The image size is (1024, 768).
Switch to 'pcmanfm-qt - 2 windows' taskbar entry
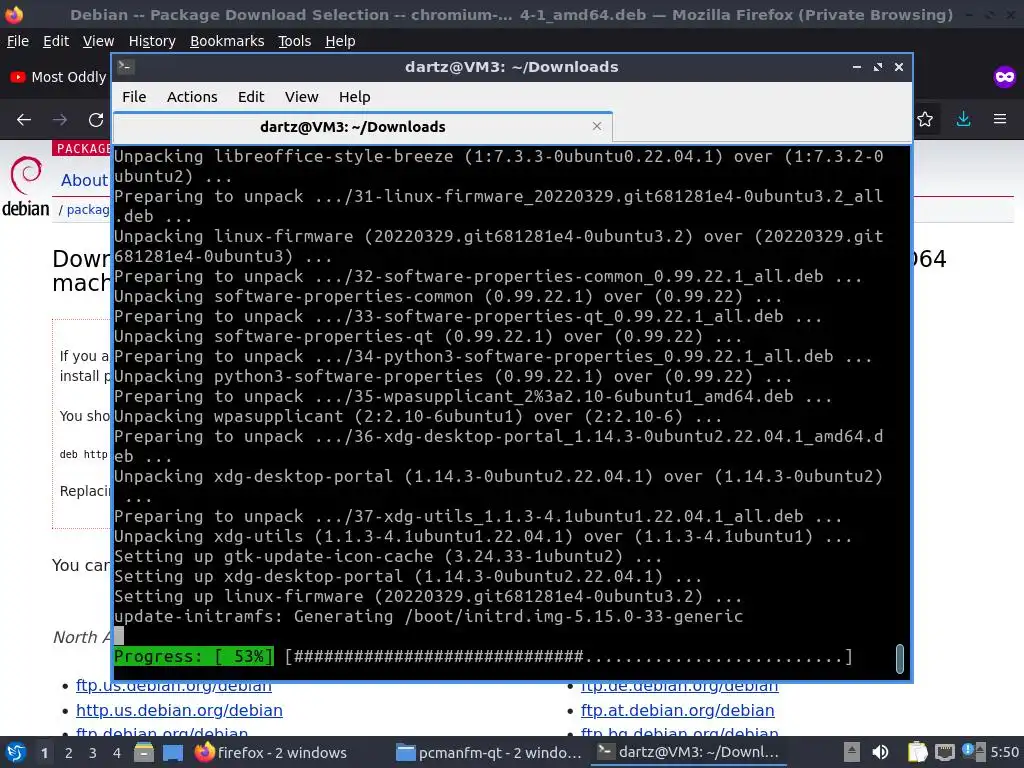(x=490, y=752)
